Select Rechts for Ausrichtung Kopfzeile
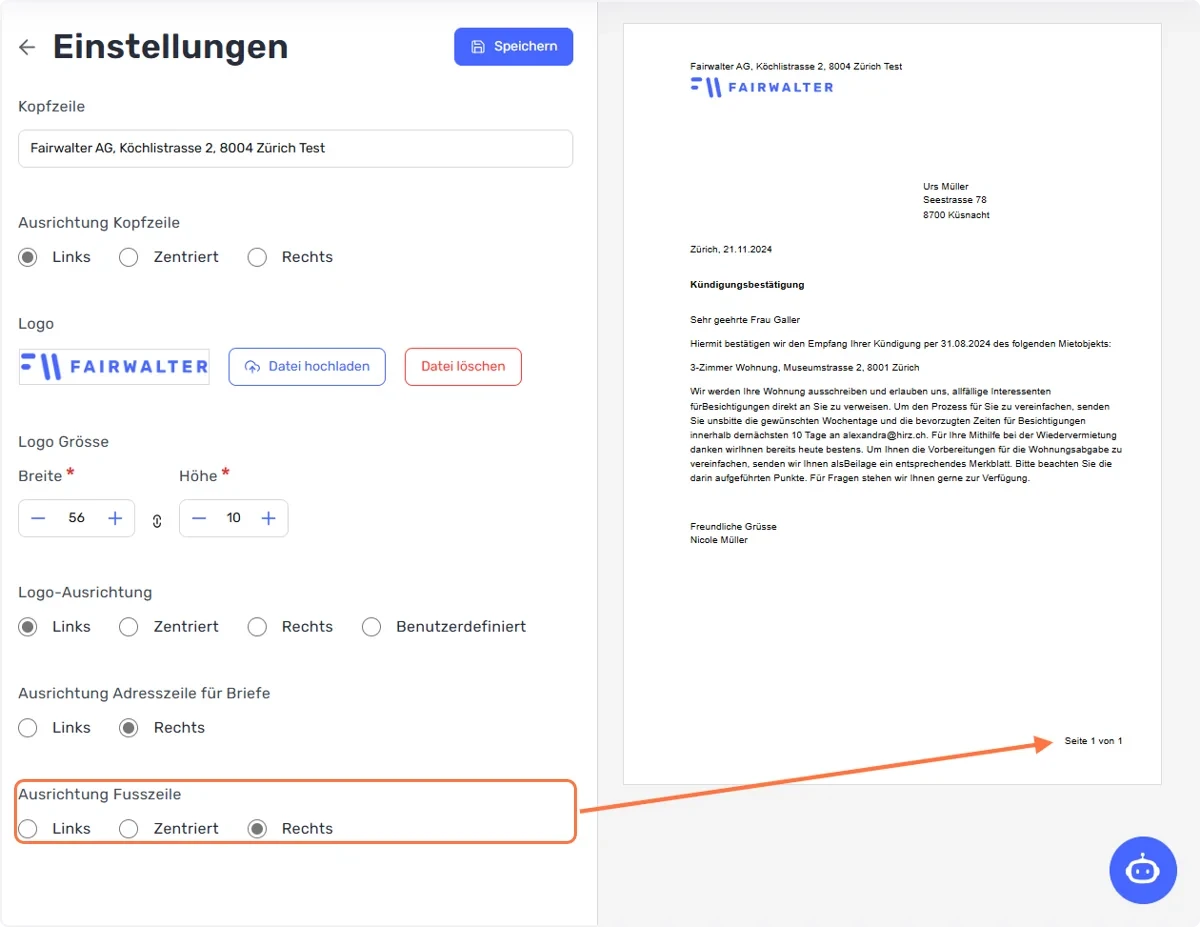 pos(257,257)
